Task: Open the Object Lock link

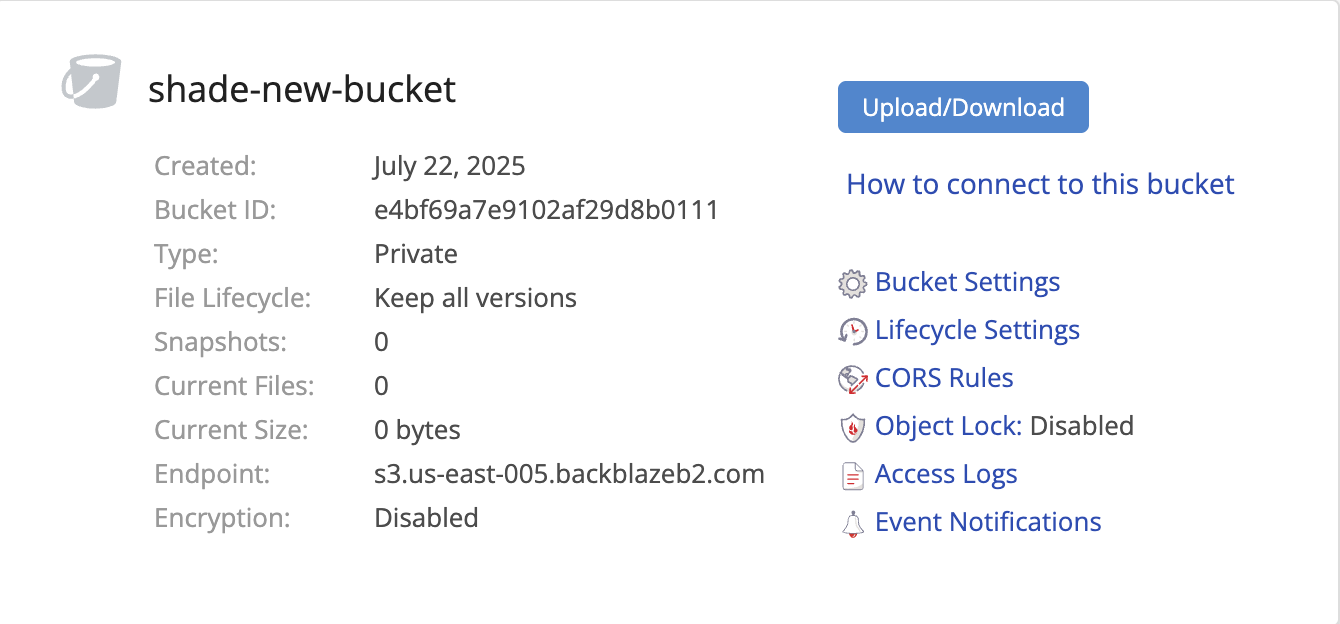Action: [947, 426]
